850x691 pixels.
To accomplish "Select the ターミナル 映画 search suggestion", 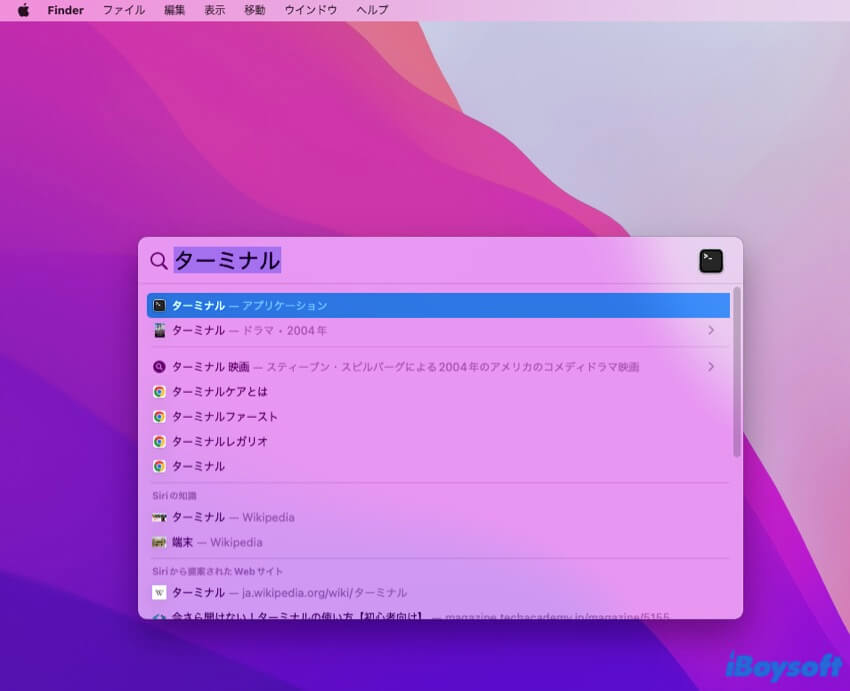I will pyautogui.click(x=438, y=367).
